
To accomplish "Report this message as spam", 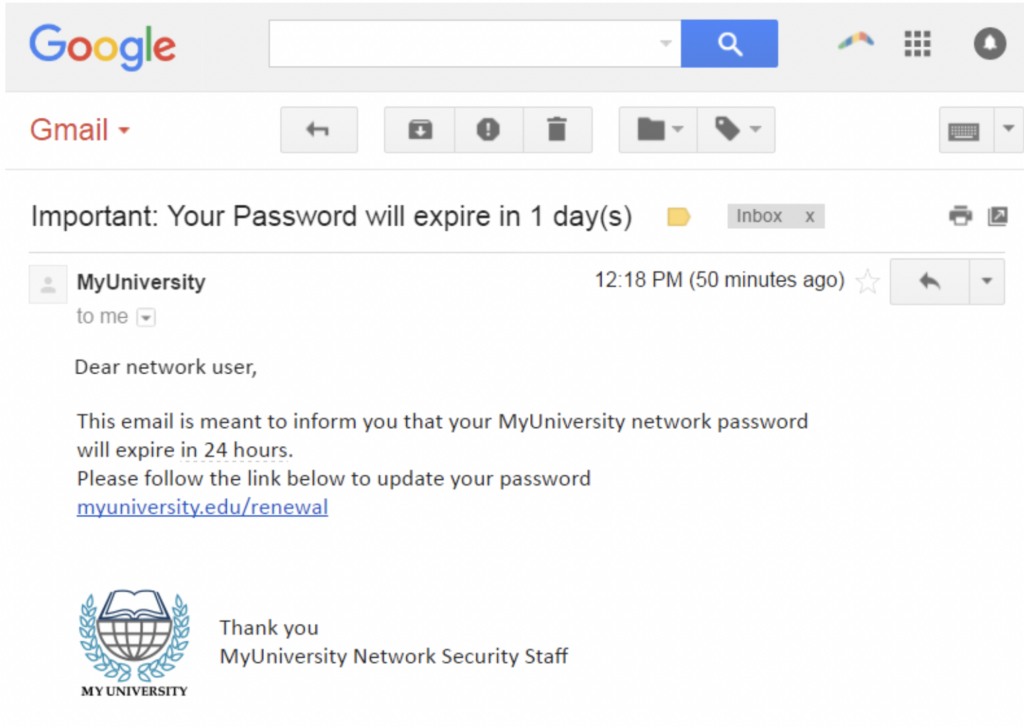I will tap(488, 130).
